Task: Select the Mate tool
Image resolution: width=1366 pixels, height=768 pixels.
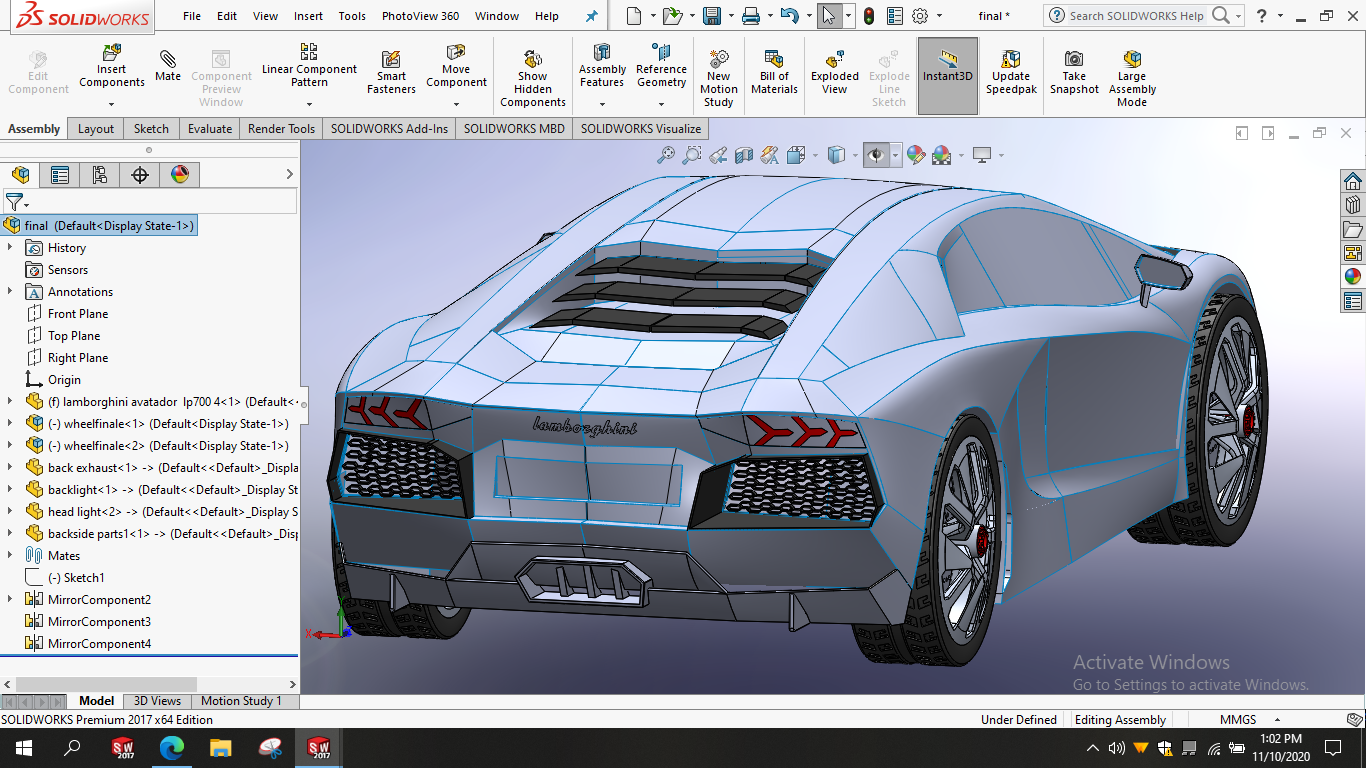Action: tap(168, 65)
